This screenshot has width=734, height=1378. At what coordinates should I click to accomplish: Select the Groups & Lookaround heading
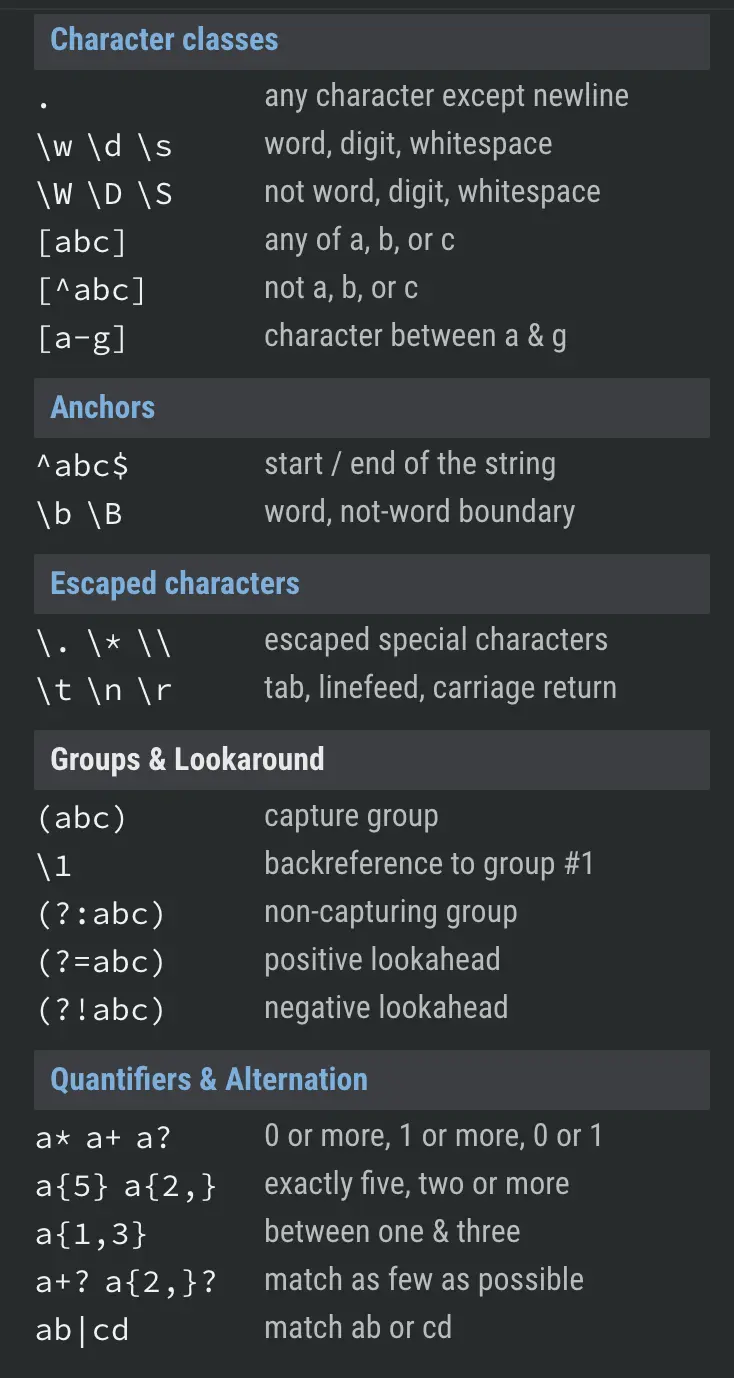point(372,760)
